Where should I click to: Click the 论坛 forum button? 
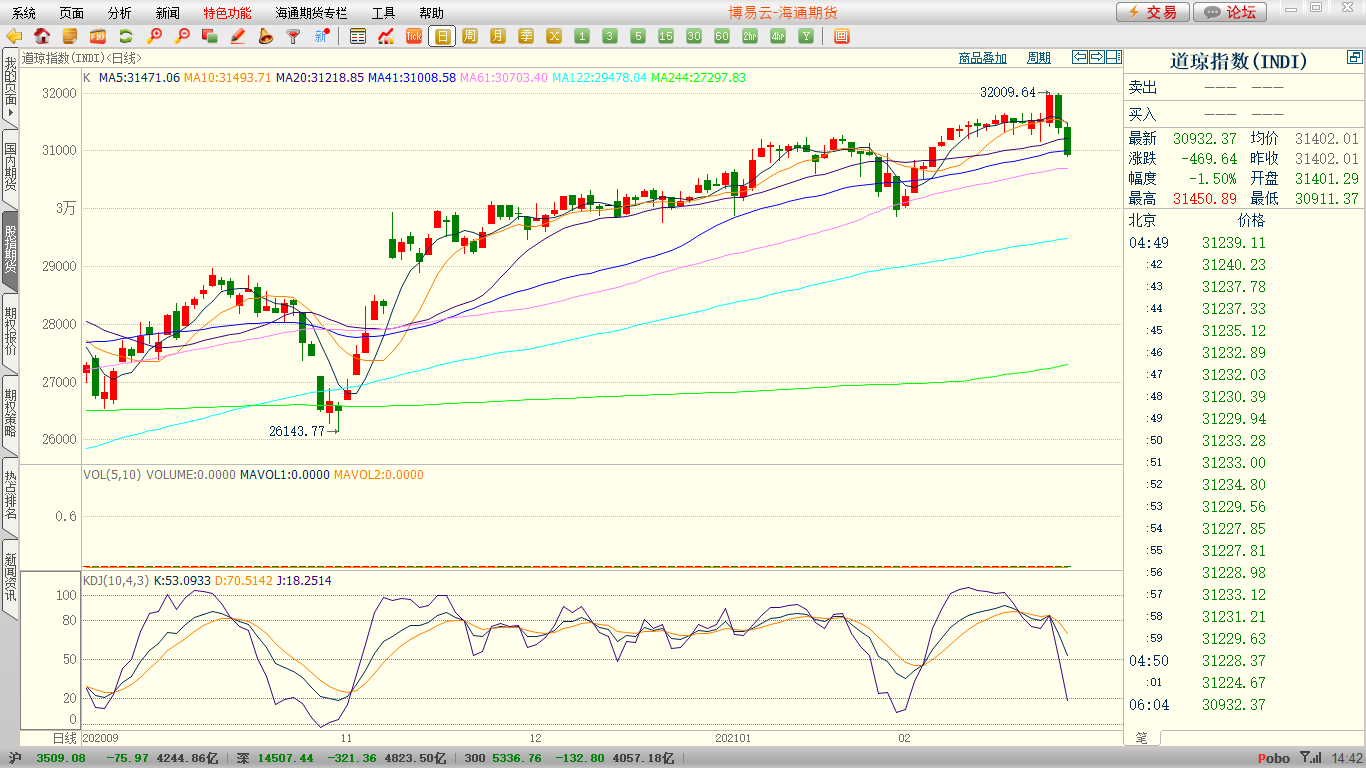tap(1230, 12)
